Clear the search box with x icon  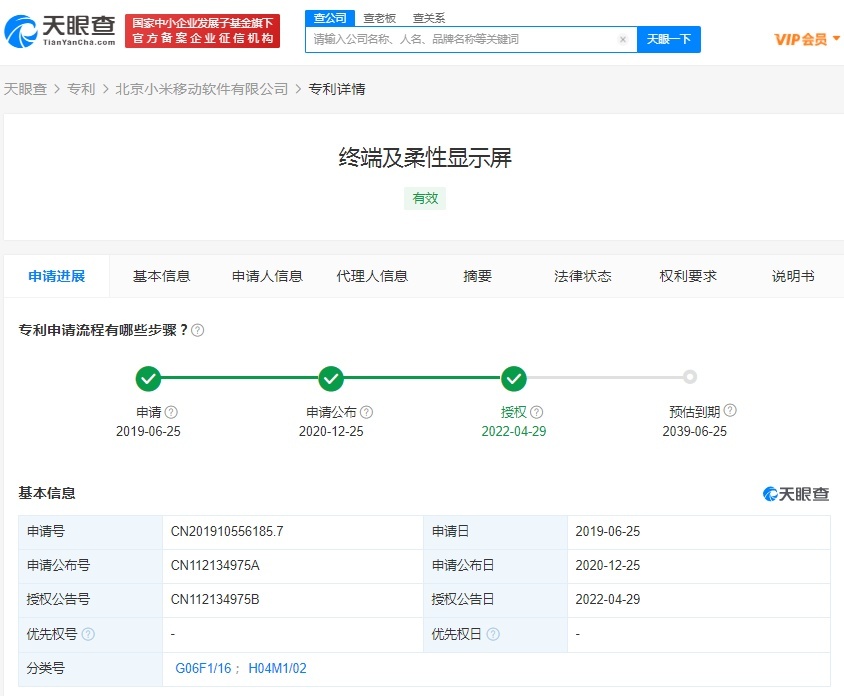coord(623,39)
